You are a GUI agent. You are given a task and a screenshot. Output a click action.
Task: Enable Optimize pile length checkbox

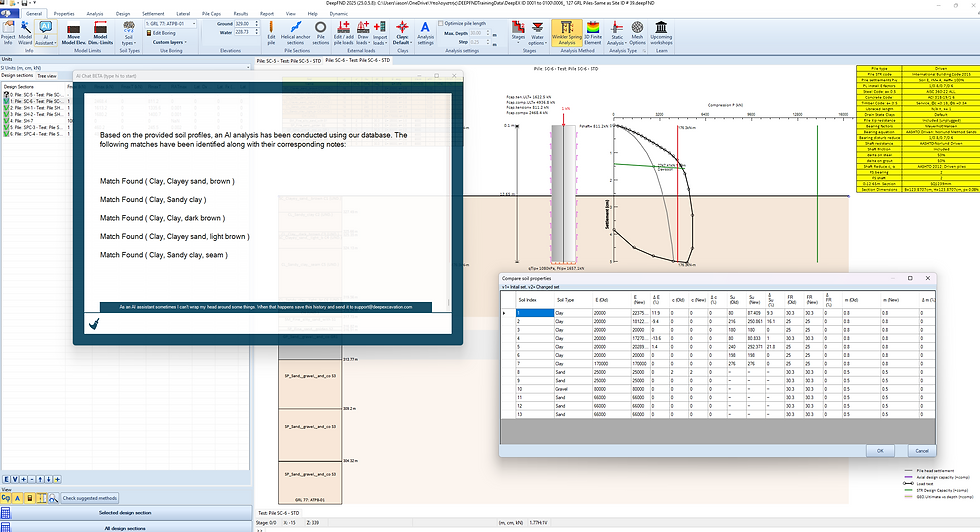pos(441,23)
